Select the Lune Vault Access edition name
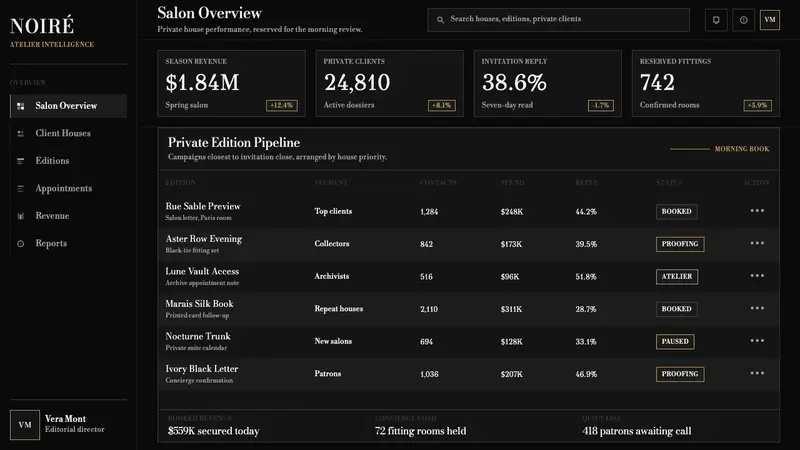This screenshot has height=450, width=800. coord(202,271)
